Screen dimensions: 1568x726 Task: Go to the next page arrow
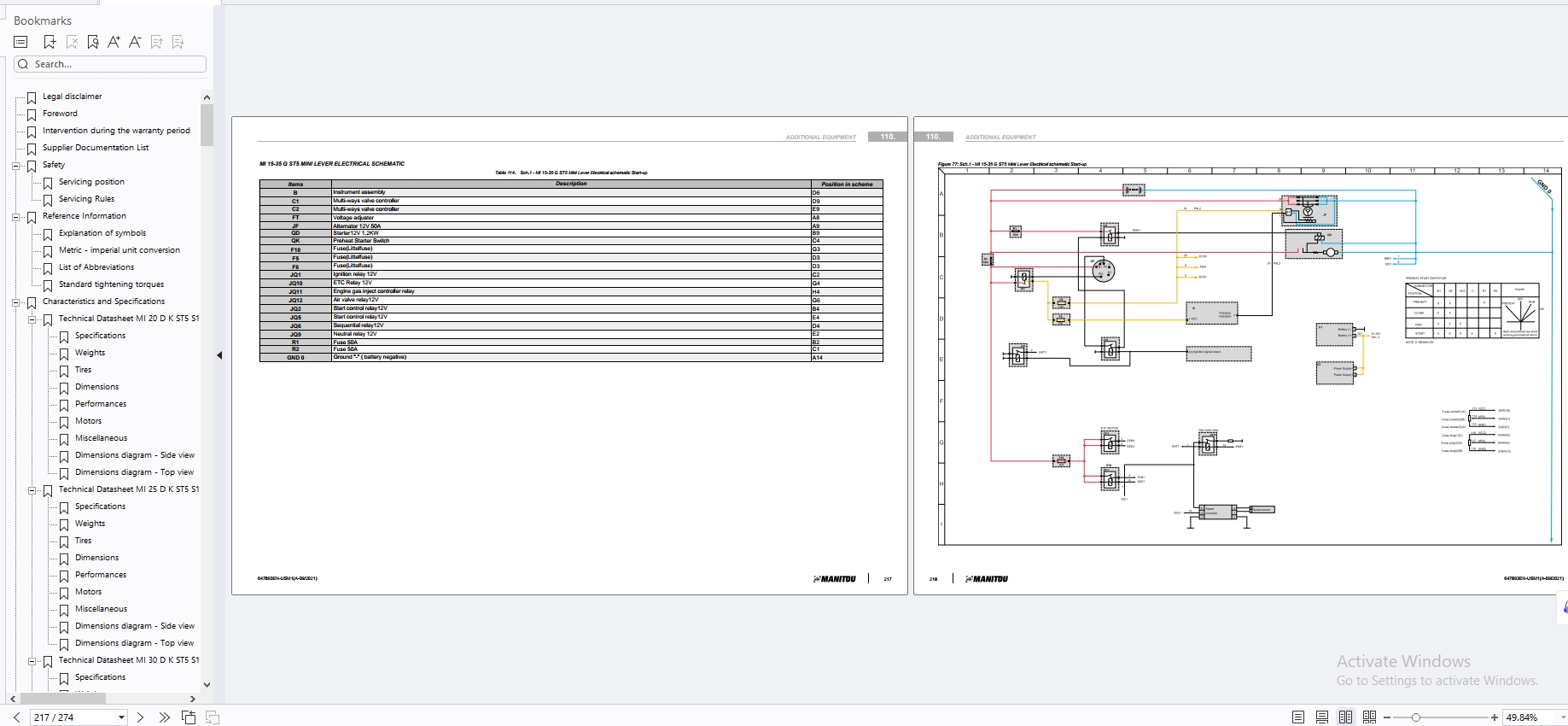click(140, 717)
